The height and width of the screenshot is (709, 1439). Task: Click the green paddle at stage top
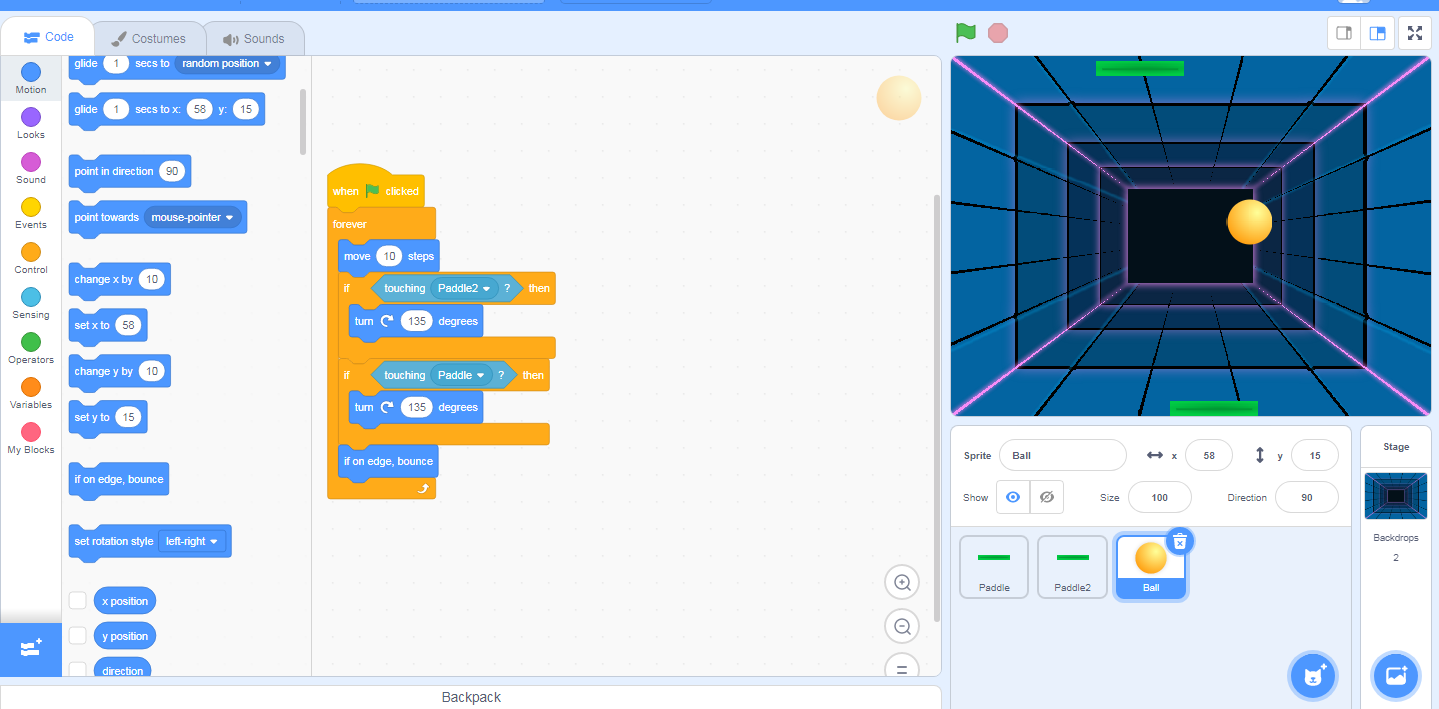1139,69
